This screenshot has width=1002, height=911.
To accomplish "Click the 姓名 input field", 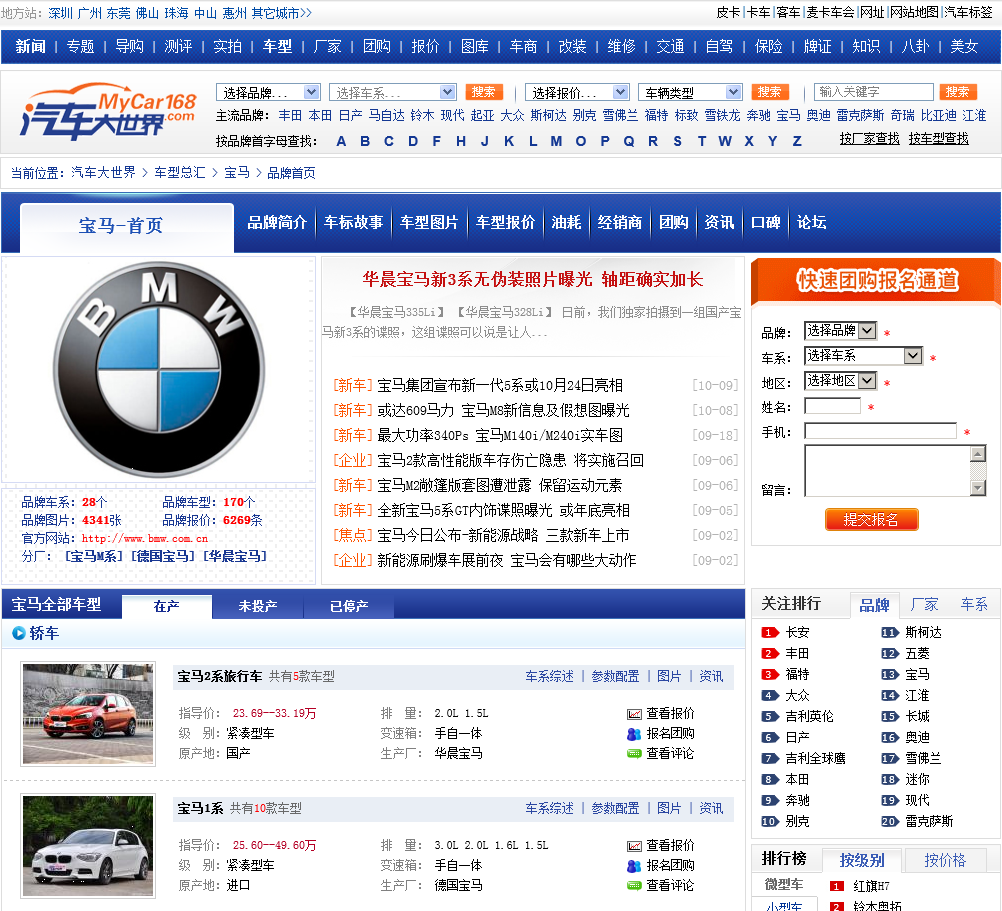I will [x=833, y=406].
